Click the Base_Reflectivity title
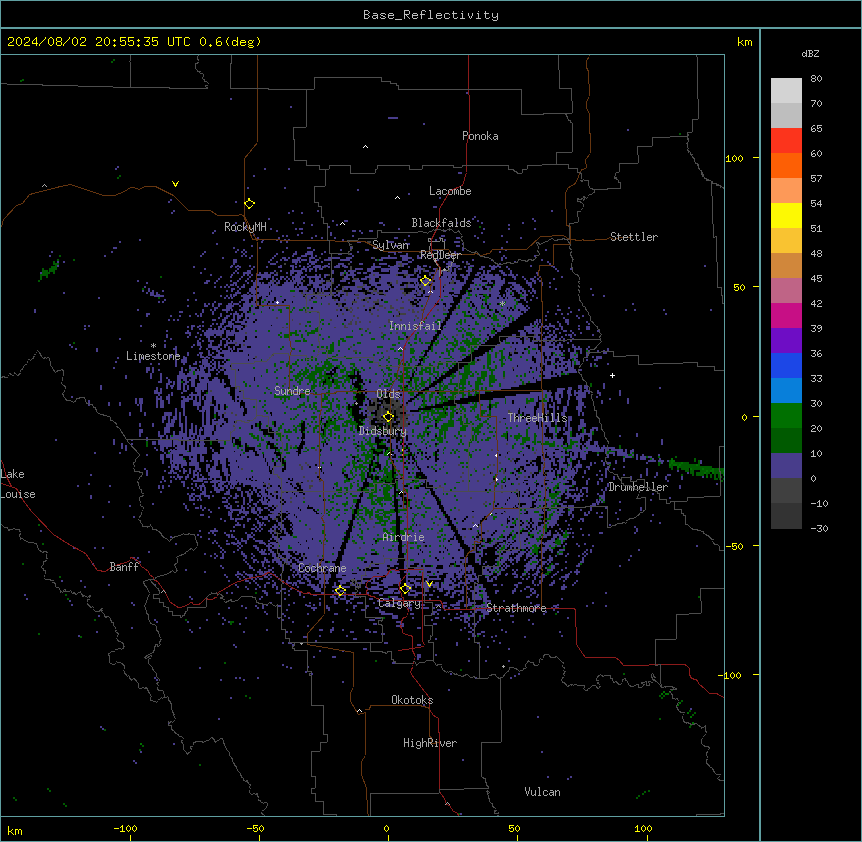 (x=431, y=15)
